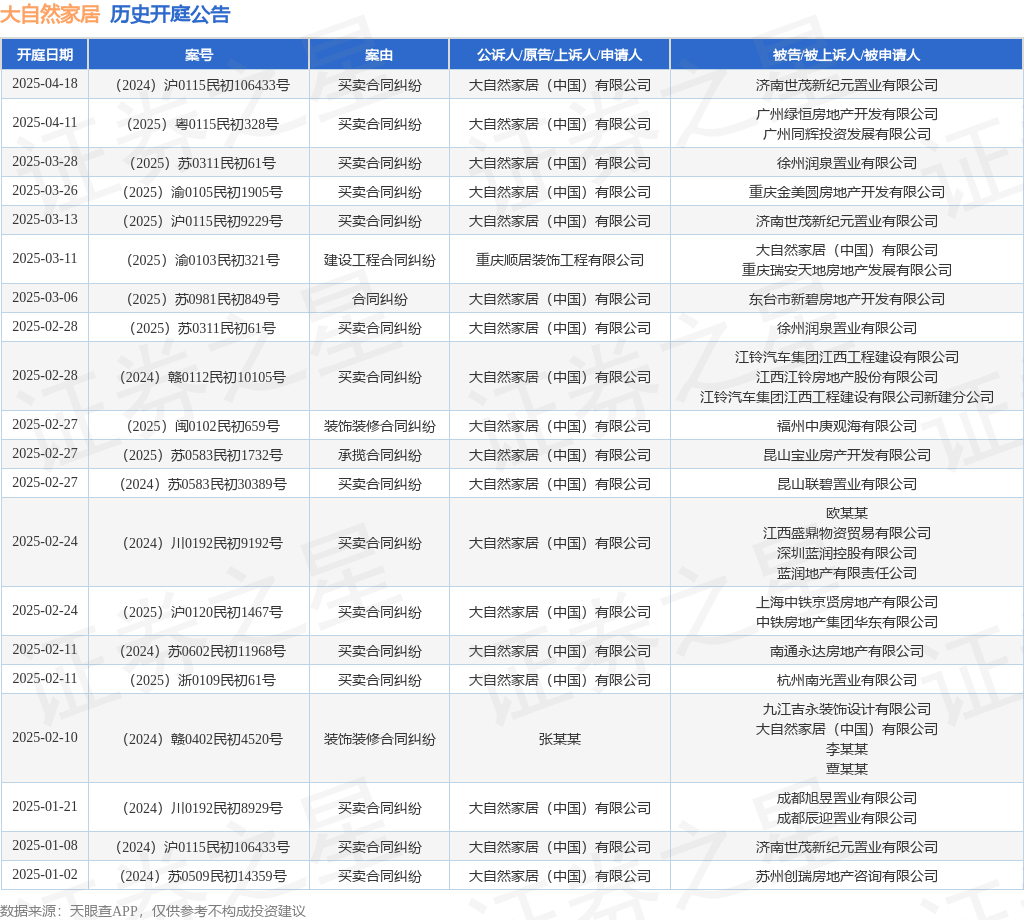Image resolution: width=1024 pixels, height=920 pixels.
Task: Click the 建设工程合同纠纷 case cause
Action: point(379,260)
